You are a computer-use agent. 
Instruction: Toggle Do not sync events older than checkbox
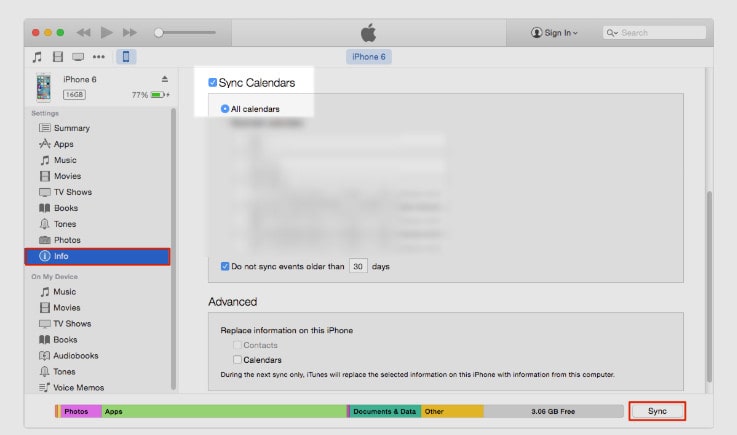(225, 266)
